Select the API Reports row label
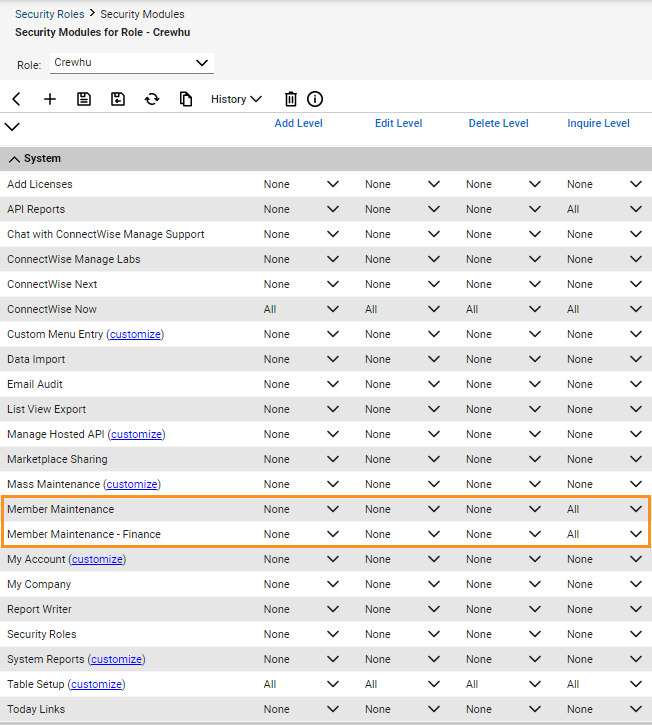This screenshot has height=725, width=652. (x=36, y=209)
